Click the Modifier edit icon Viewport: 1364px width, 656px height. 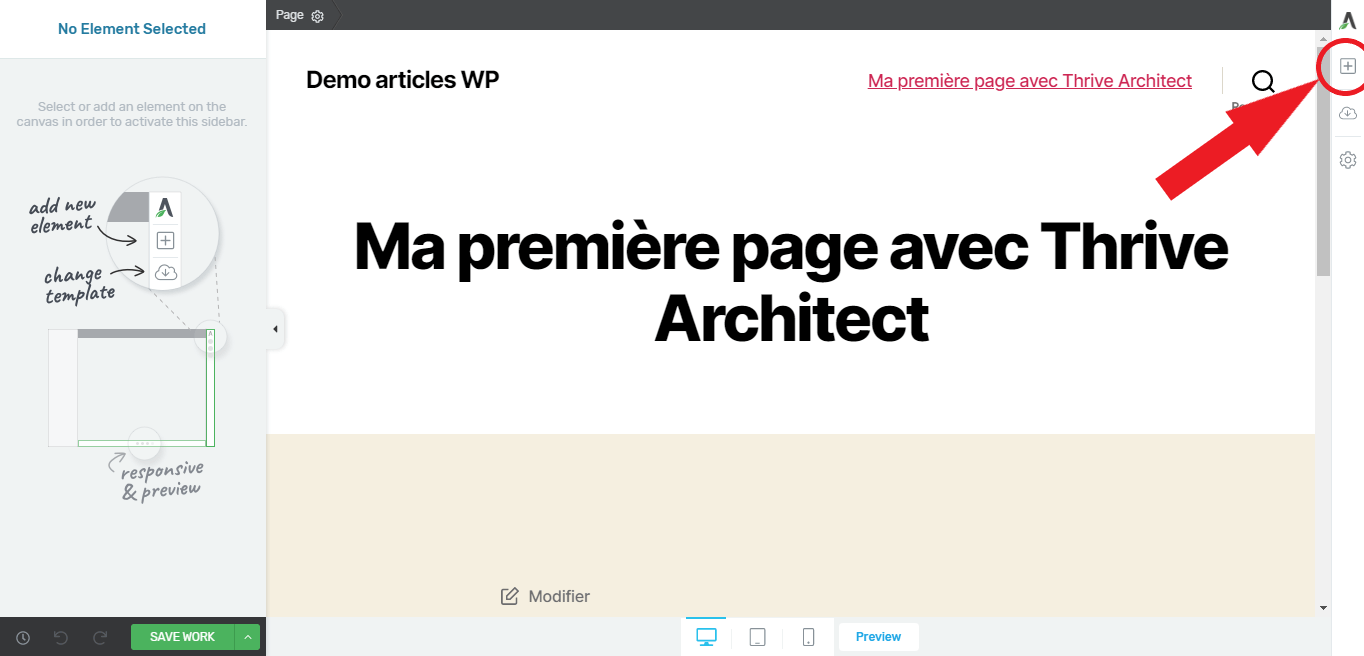coord(509,596)
